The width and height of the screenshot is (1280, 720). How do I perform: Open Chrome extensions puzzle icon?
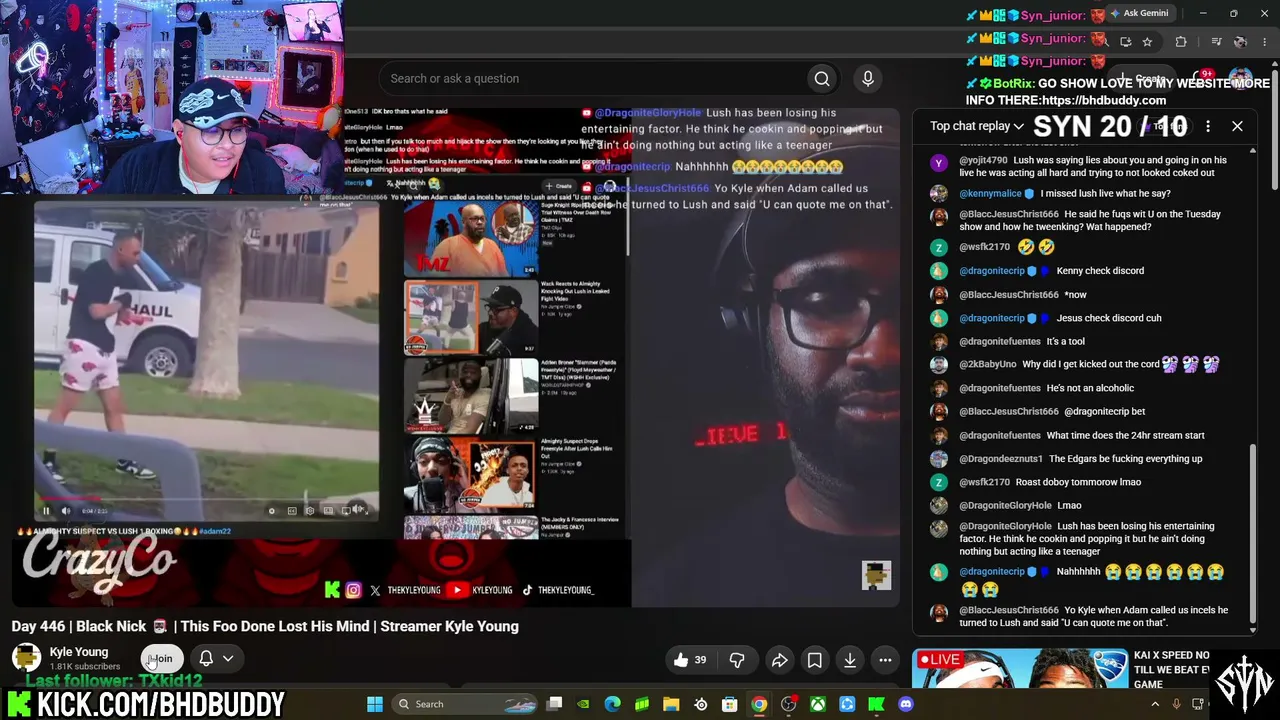(x=1181, y=42)
